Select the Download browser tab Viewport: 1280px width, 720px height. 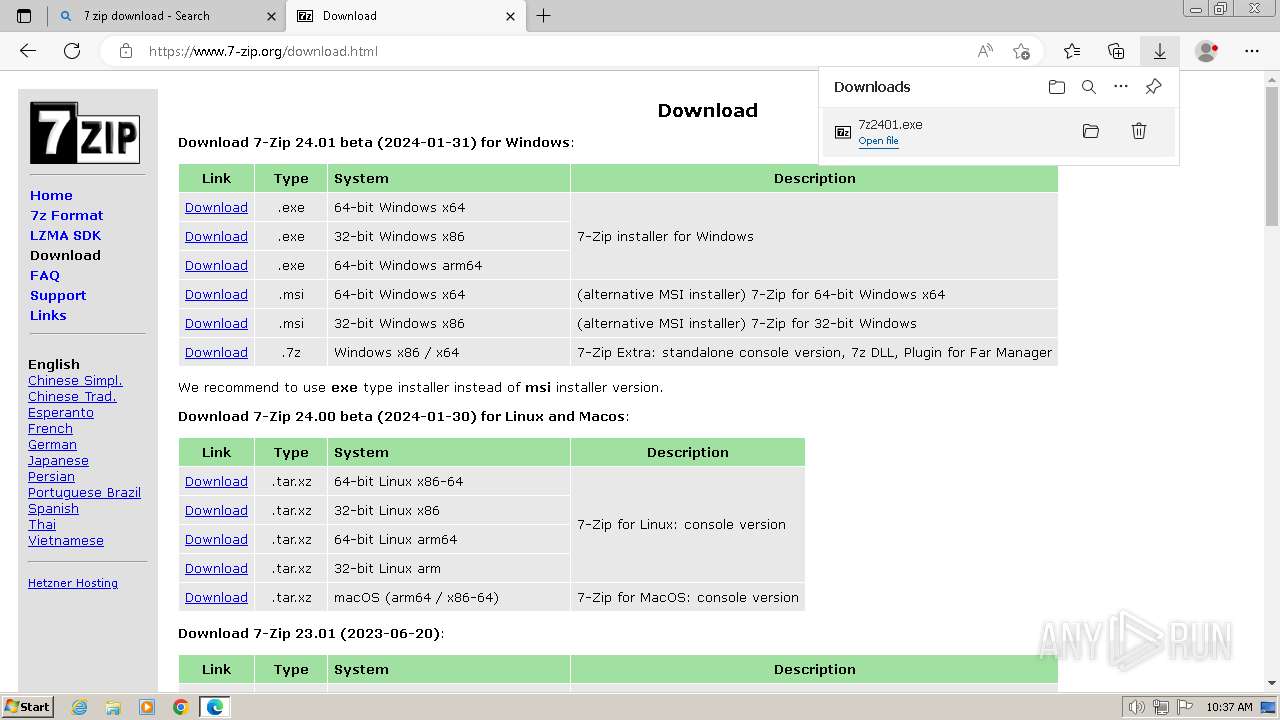tap(407, 16)
